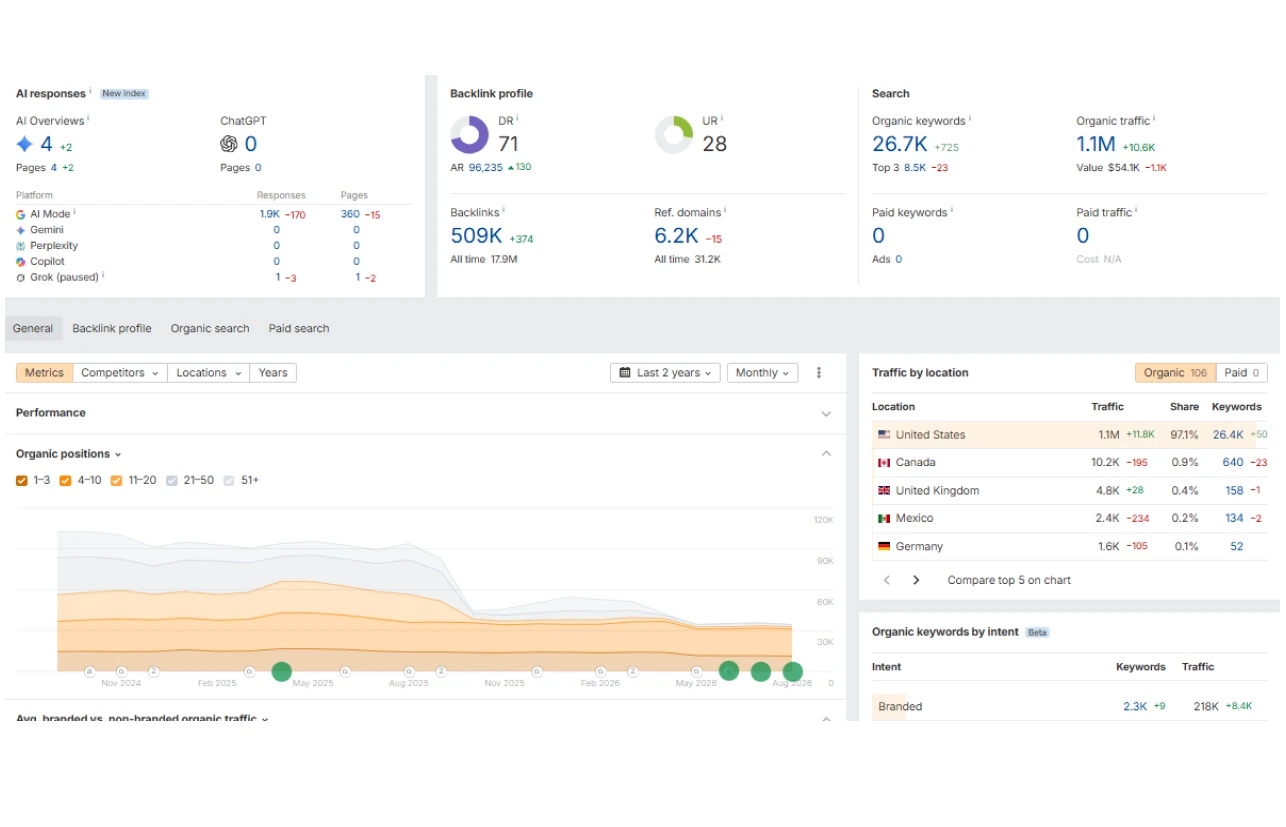This screenshot has width=1286, height=827.
Task: Open Avg. branded vs. non-branded dropdown
Action: (142, 718)
